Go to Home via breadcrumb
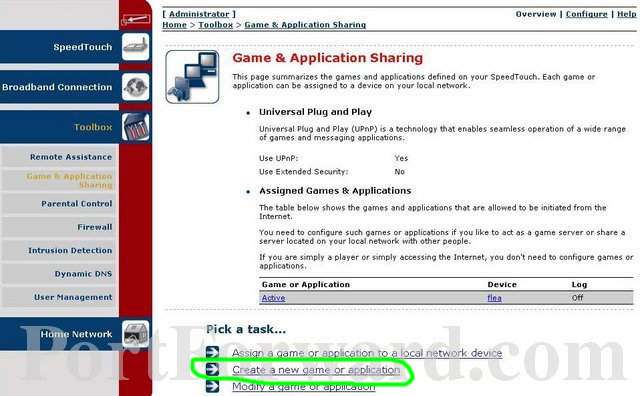This screenshot has width=640, height=396. pos(174,25)
